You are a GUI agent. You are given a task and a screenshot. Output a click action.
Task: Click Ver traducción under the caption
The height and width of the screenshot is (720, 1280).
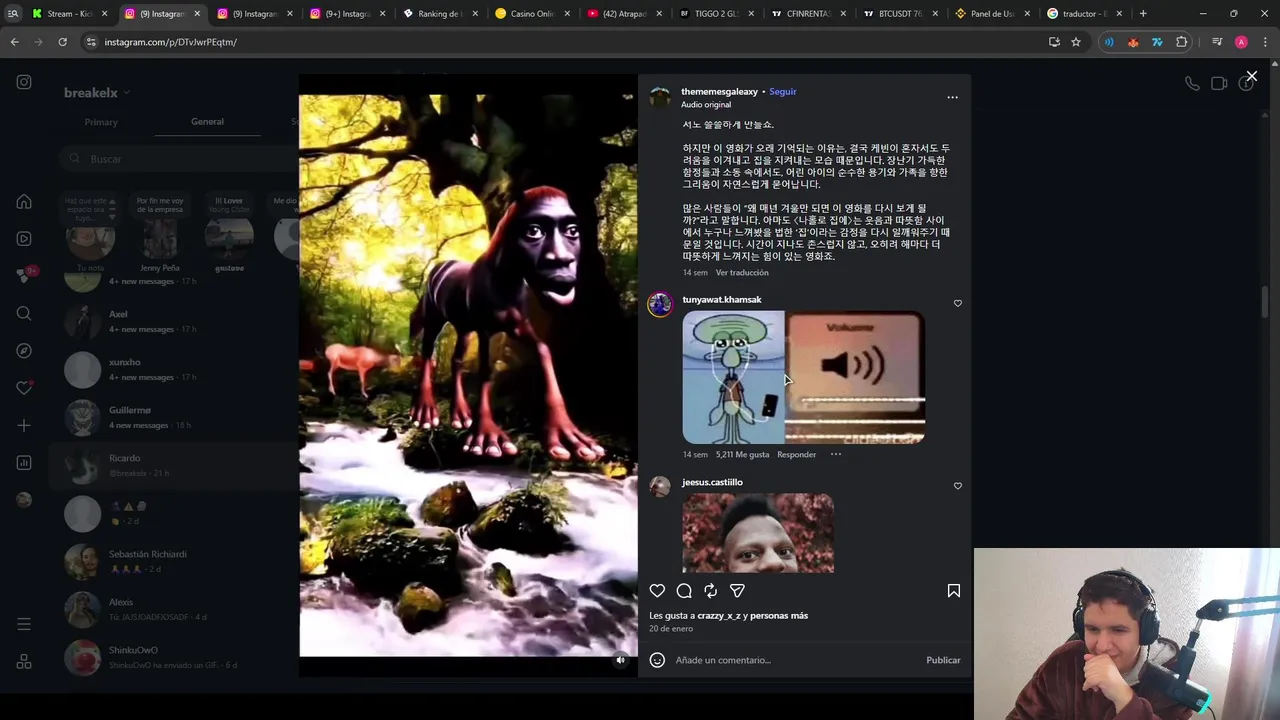pos(742,273)
